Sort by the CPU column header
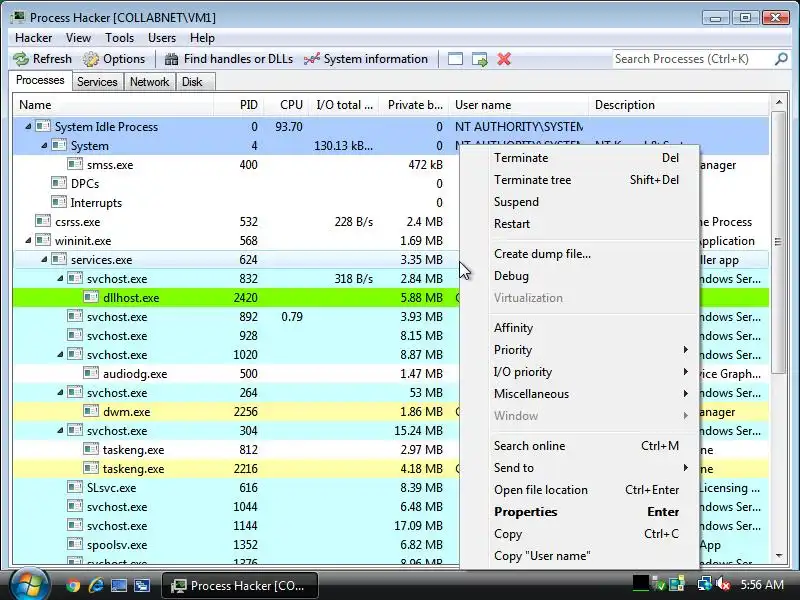 click(x=287, y=105)
